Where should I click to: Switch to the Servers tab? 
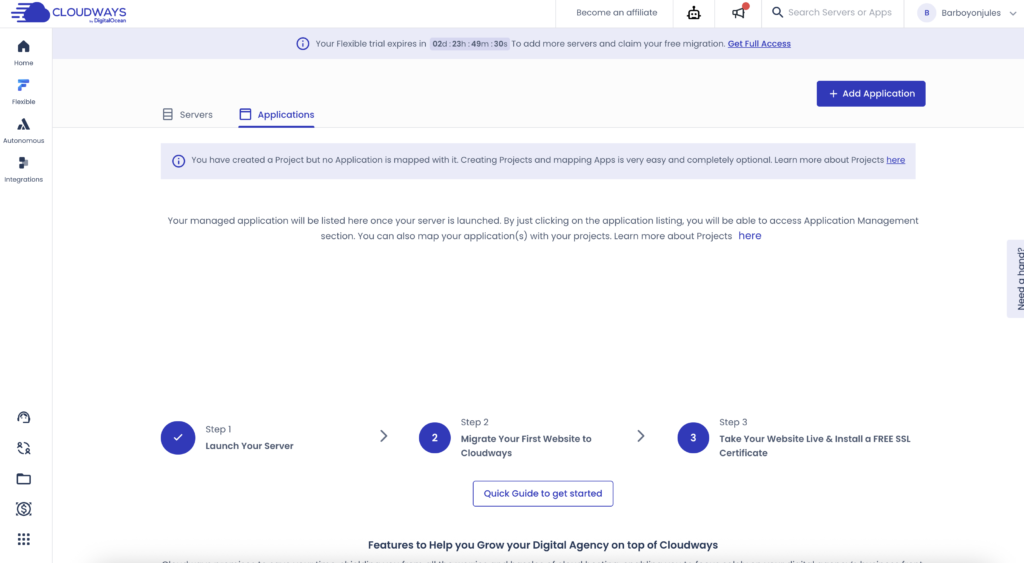tap(187, 115)
